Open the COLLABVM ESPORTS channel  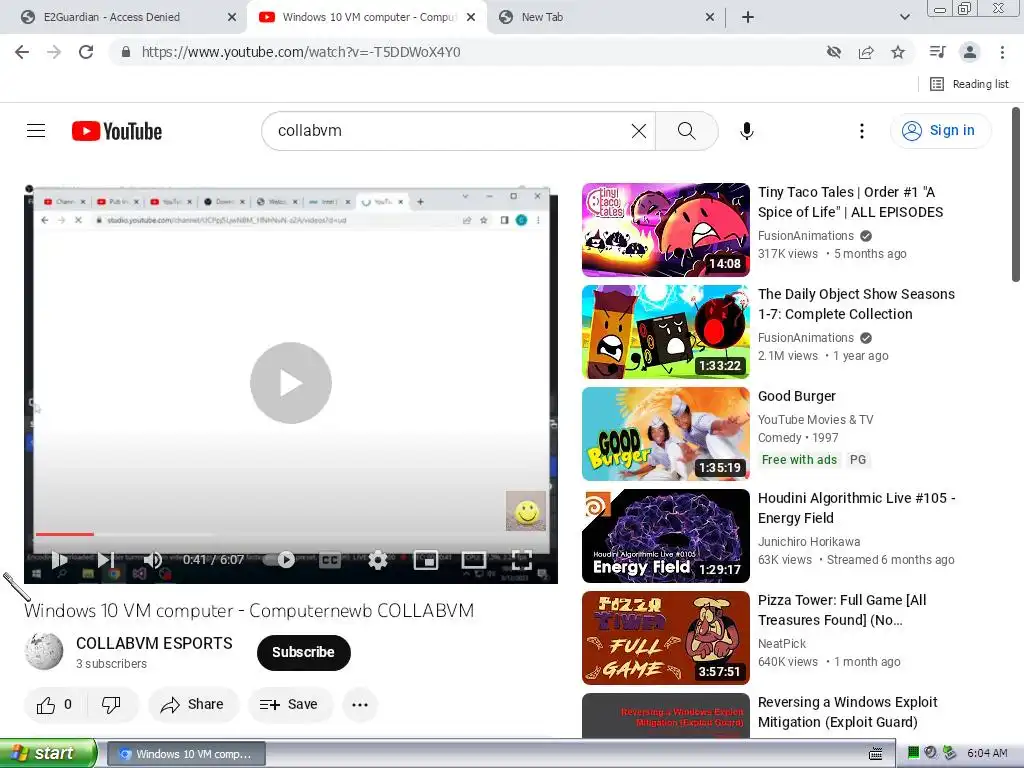(154, 643)
